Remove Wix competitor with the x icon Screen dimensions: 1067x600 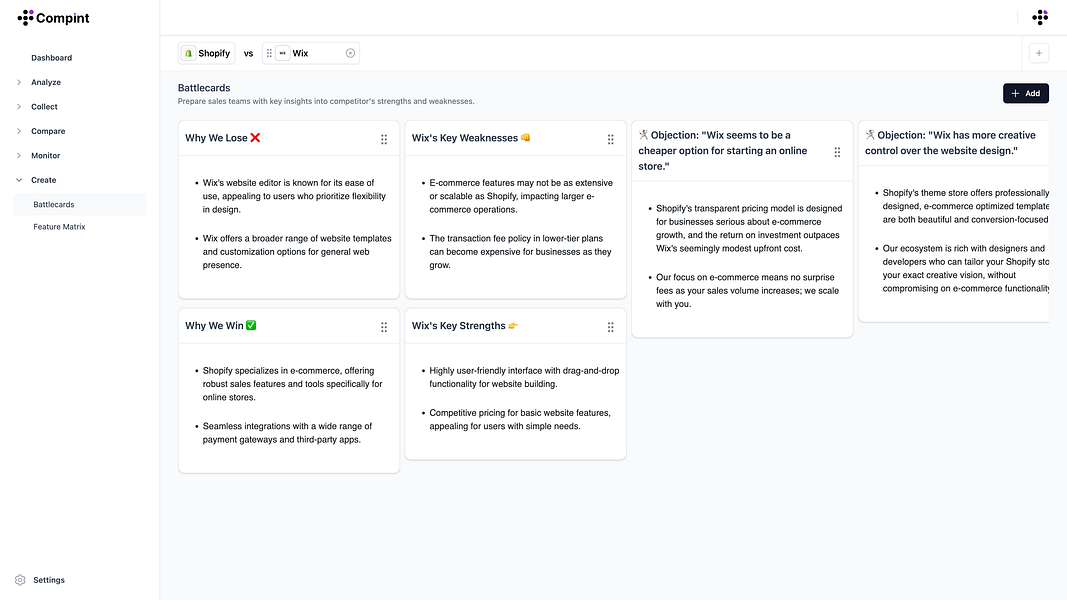click(350, 53)
